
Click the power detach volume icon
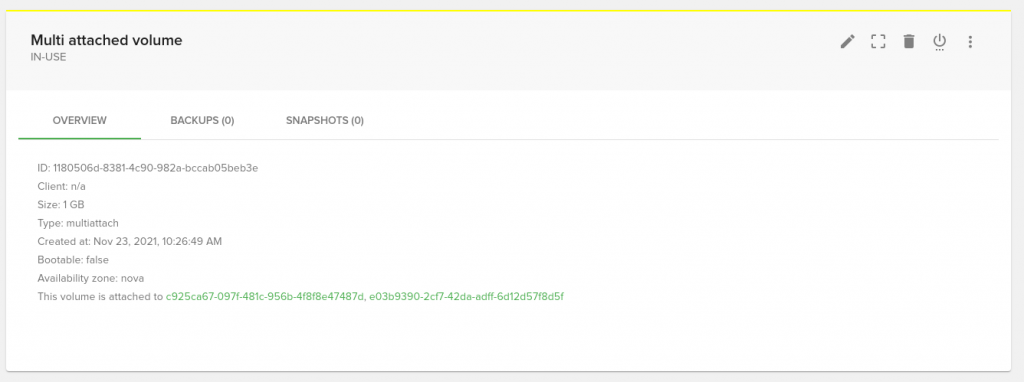939,42
